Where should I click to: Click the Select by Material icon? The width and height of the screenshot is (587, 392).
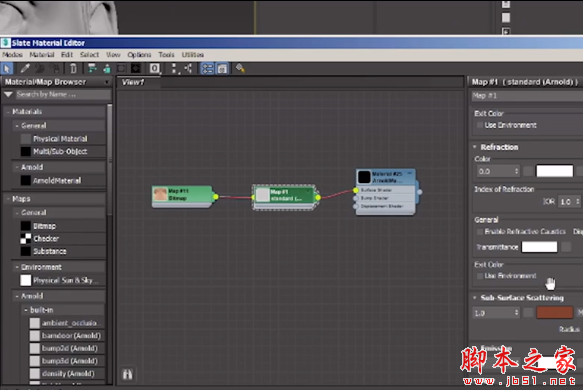click(240, 69)
